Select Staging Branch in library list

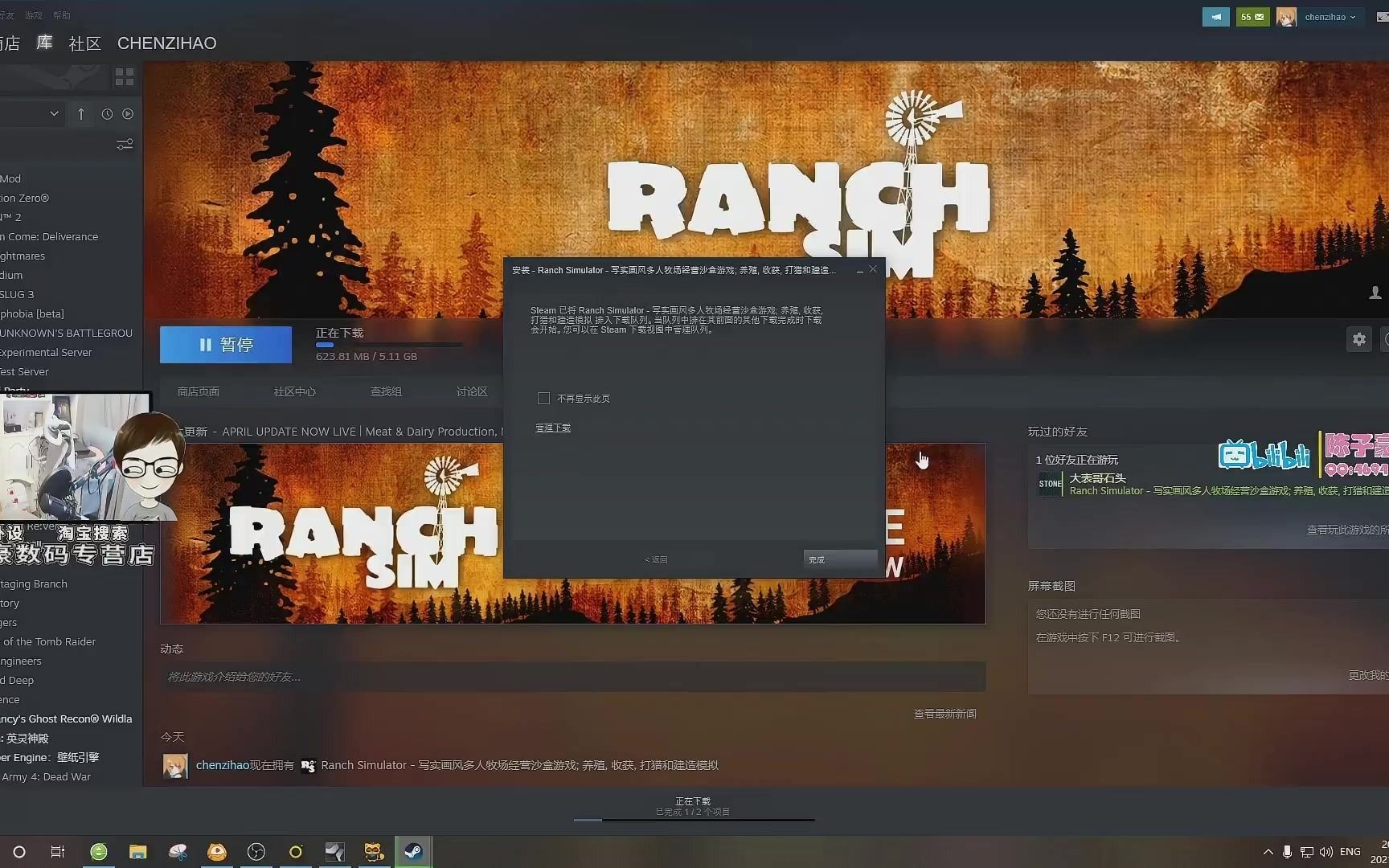coord(34,584)
